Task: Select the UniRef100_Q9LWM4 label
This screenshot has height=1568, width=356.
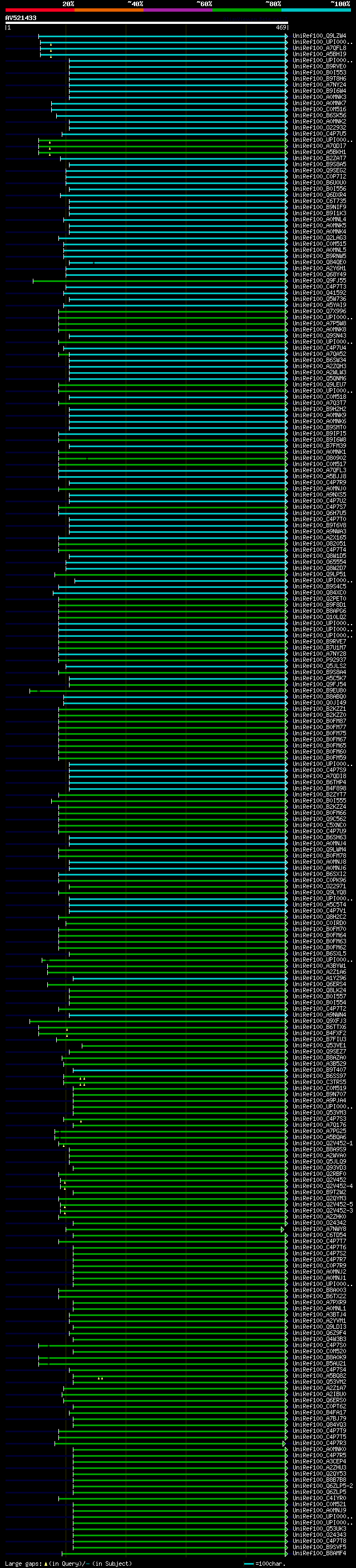Action: coord(319,850)
